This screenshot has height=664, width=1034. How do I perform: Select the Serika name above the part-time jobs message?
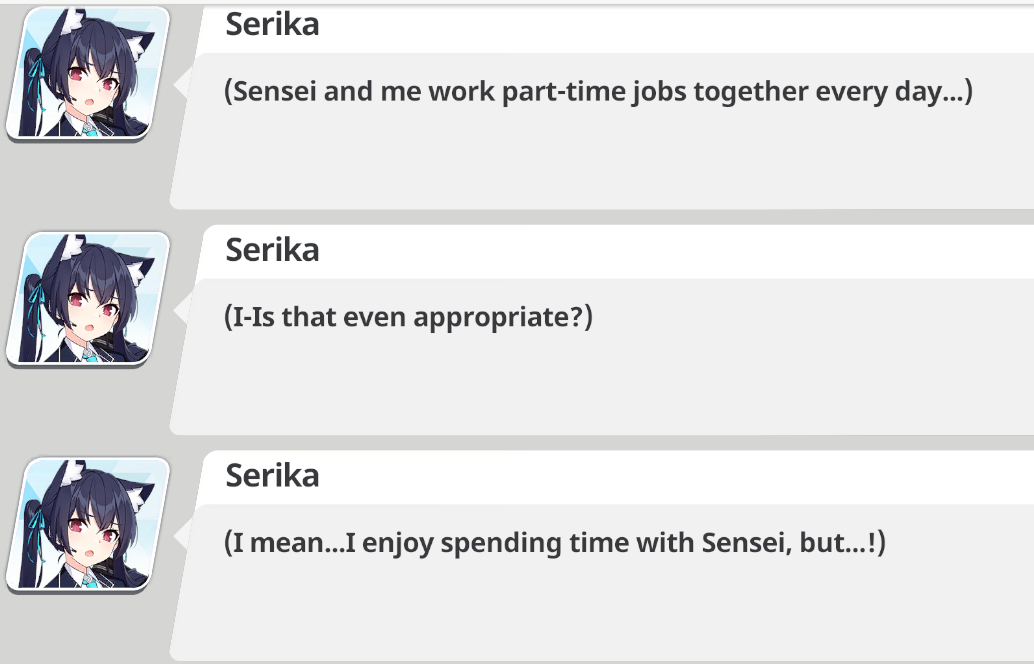point(272,24)
